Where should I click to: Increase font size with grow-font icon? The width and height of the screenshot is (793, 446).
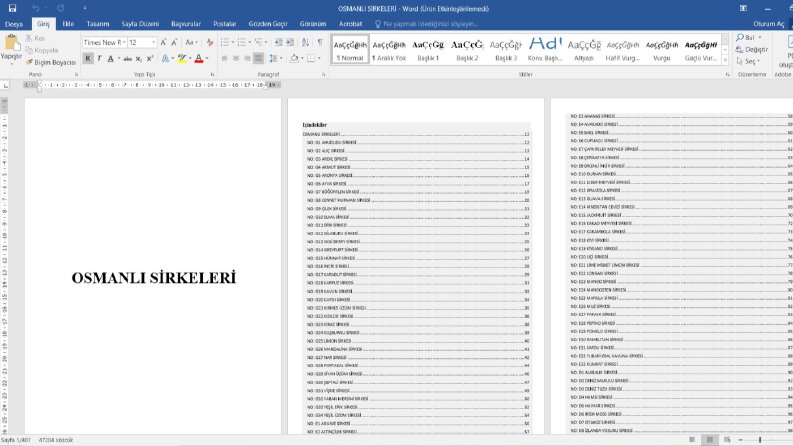(163, 42)
